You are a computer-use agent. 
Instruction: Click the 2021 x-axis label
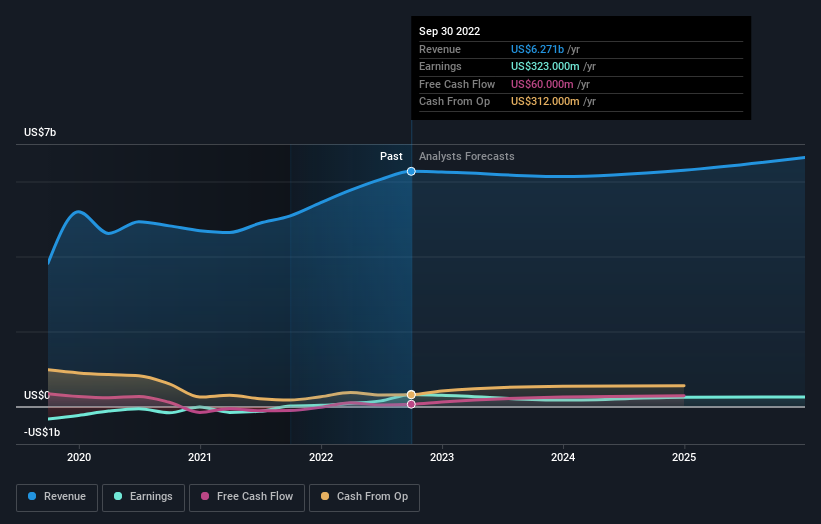tap(200, 457)
